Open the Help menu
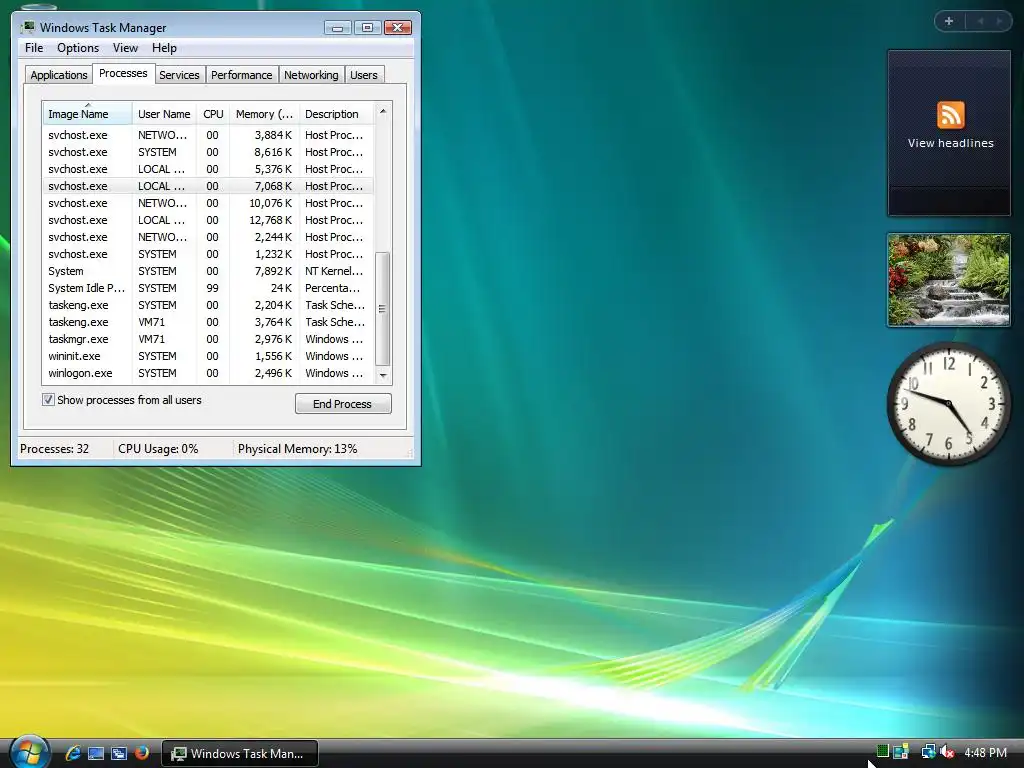The width and height of the screenshot is (1024, 768). (165, 48)
